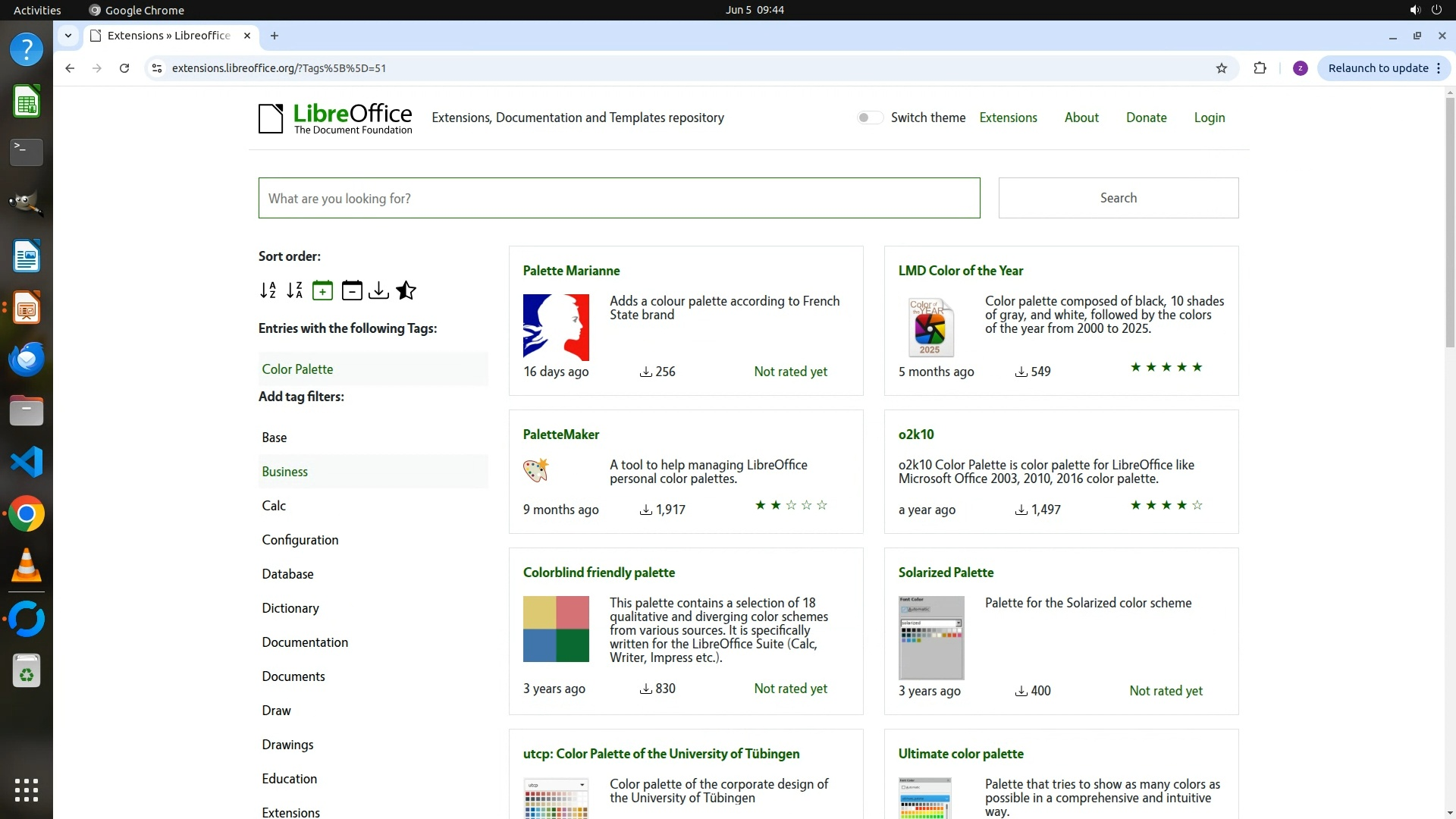Sort extensions alphabetically A to Z

click(268, 290)
